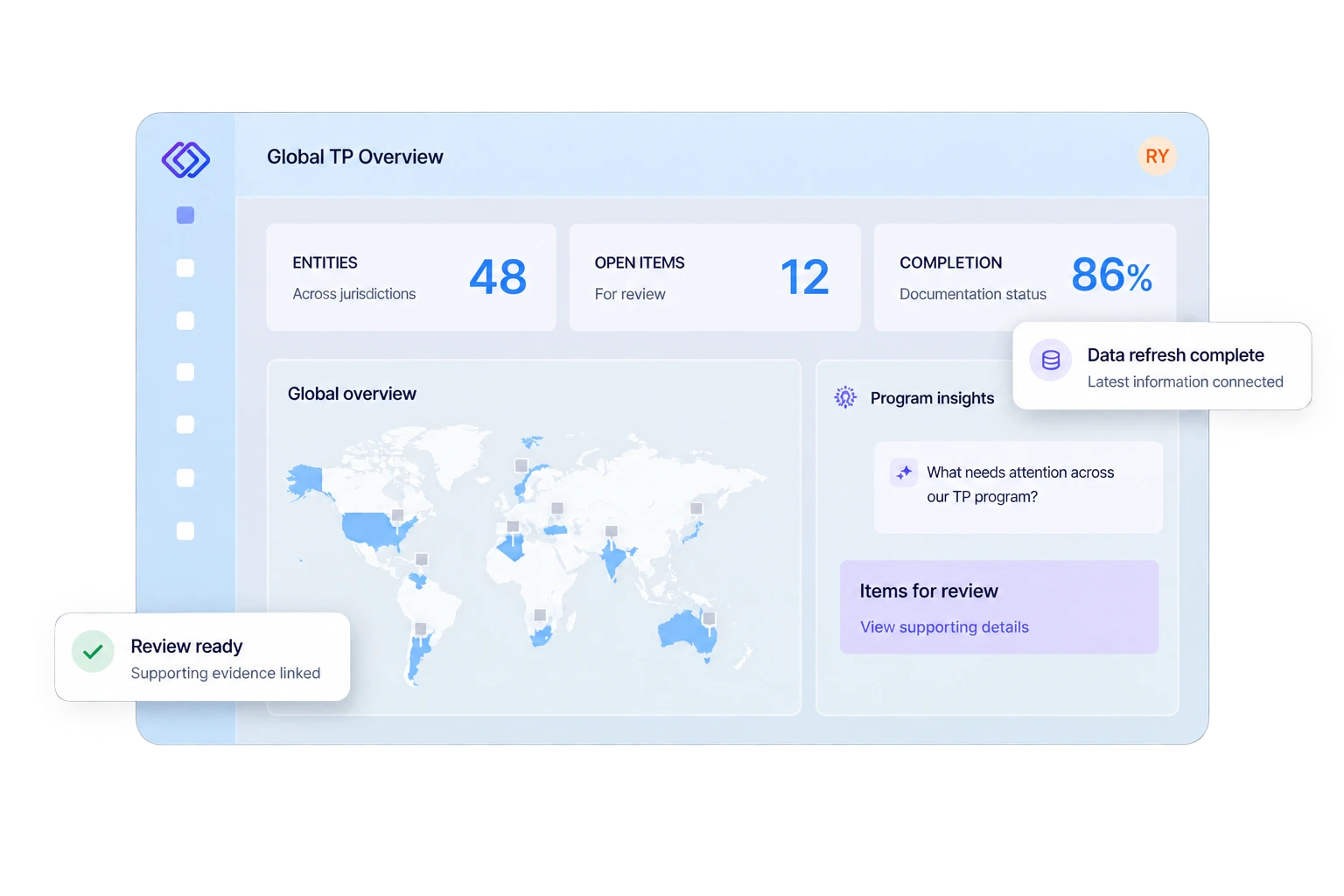The width and height of the screenshot is (1344, 896).
Task: Select the map marker over Algeria
Action: (514, 527)
